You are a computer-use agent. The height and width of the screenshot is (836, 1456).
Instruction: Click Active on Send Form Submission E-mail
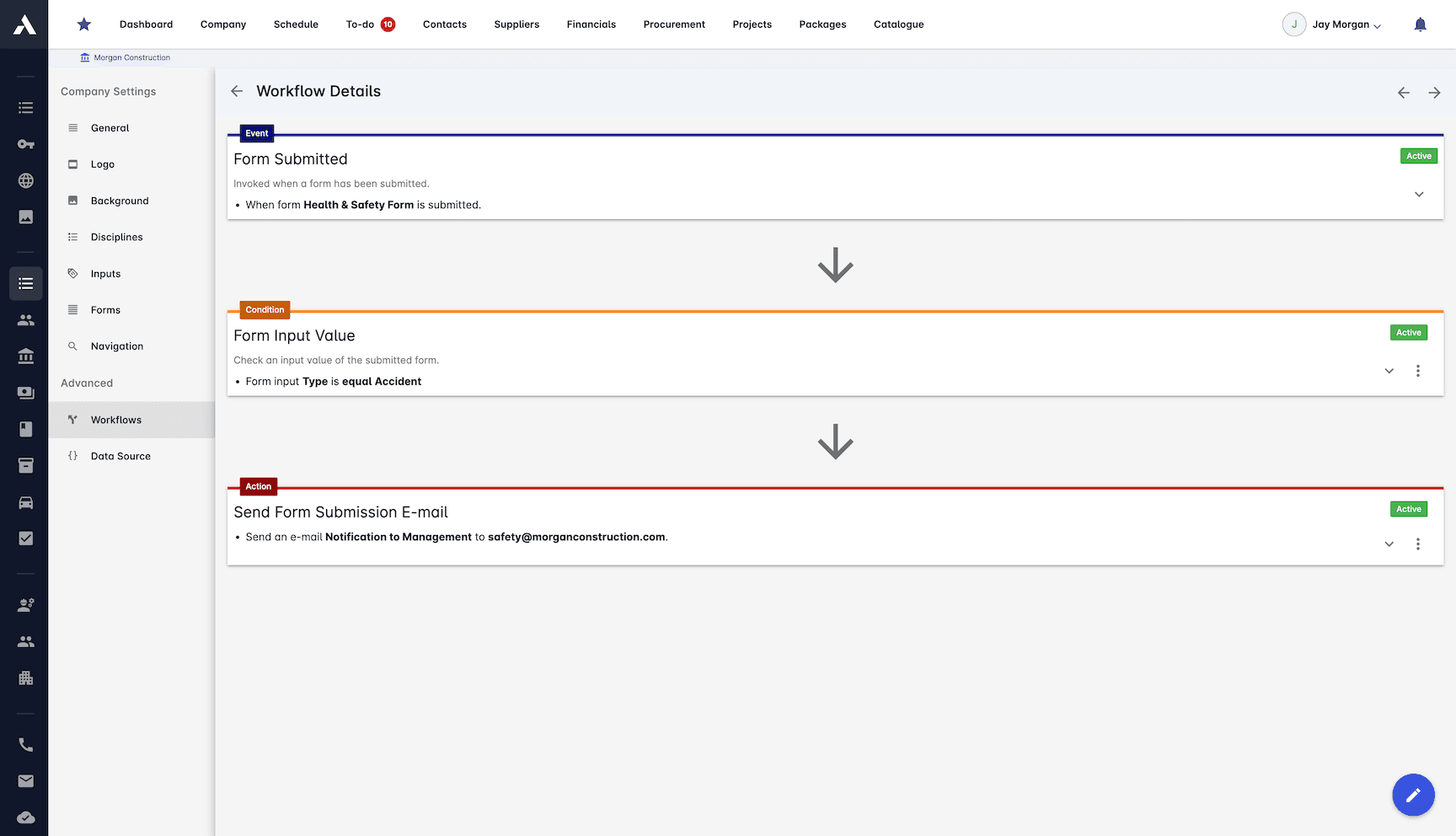click(1408, 509)
